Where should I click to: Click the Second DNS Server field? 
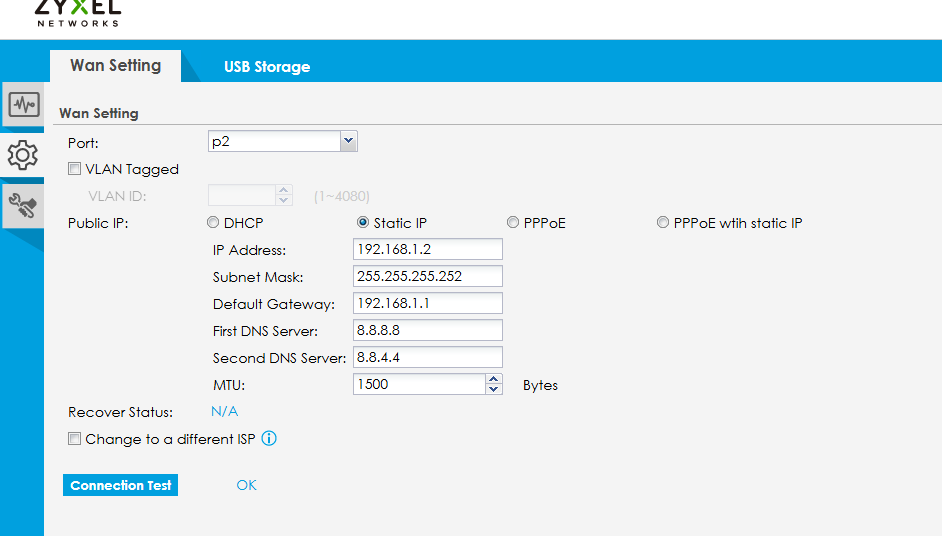click(428, 358)
